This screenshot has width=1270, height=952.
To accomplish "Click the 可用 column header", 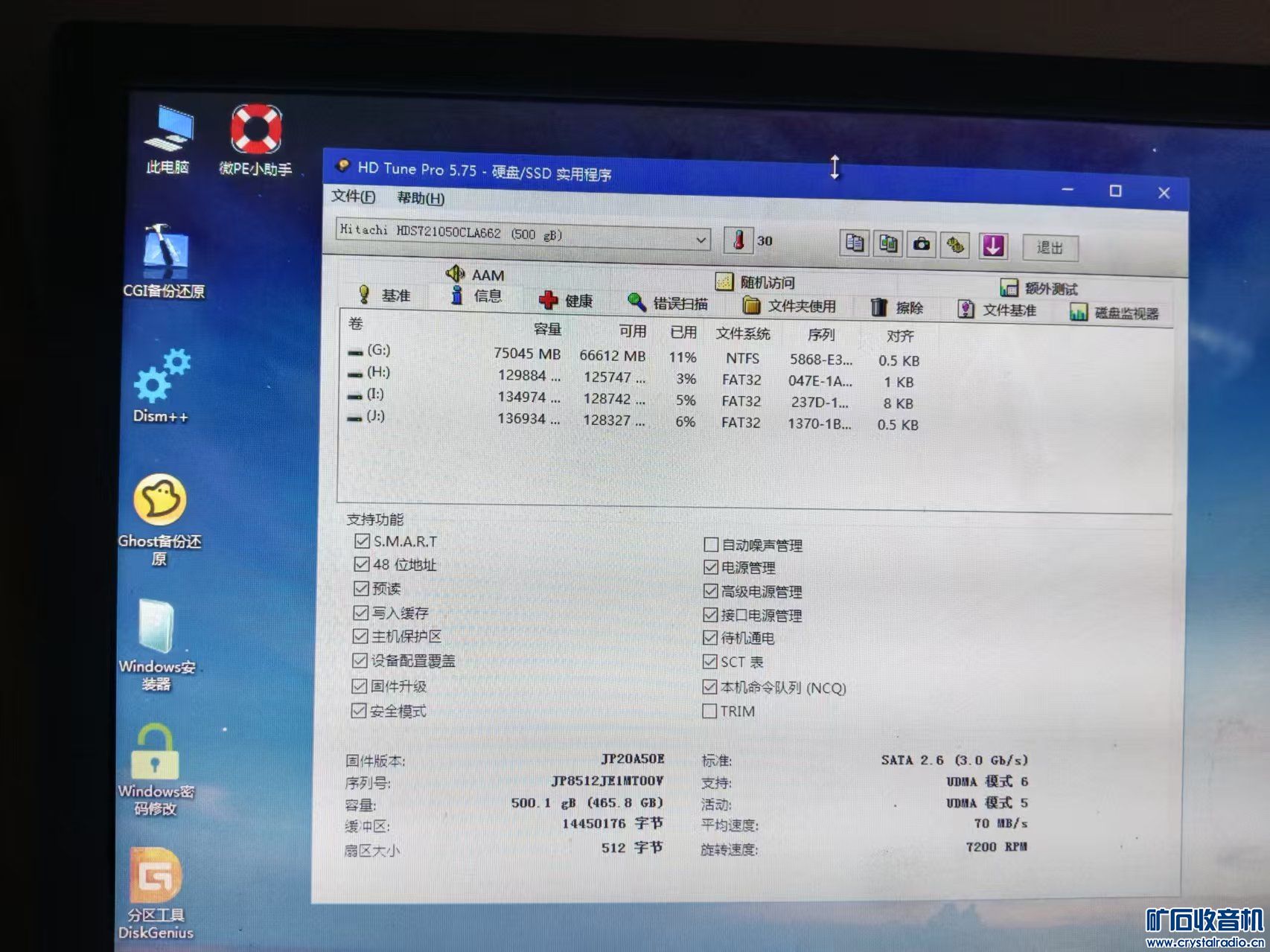I will [633, 331].
